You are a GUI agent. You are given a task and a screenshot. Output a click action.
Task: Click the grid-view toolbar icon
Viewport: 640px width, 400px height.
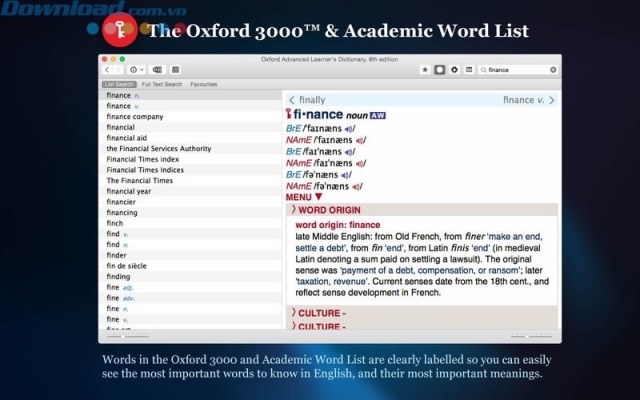point(176,70)
